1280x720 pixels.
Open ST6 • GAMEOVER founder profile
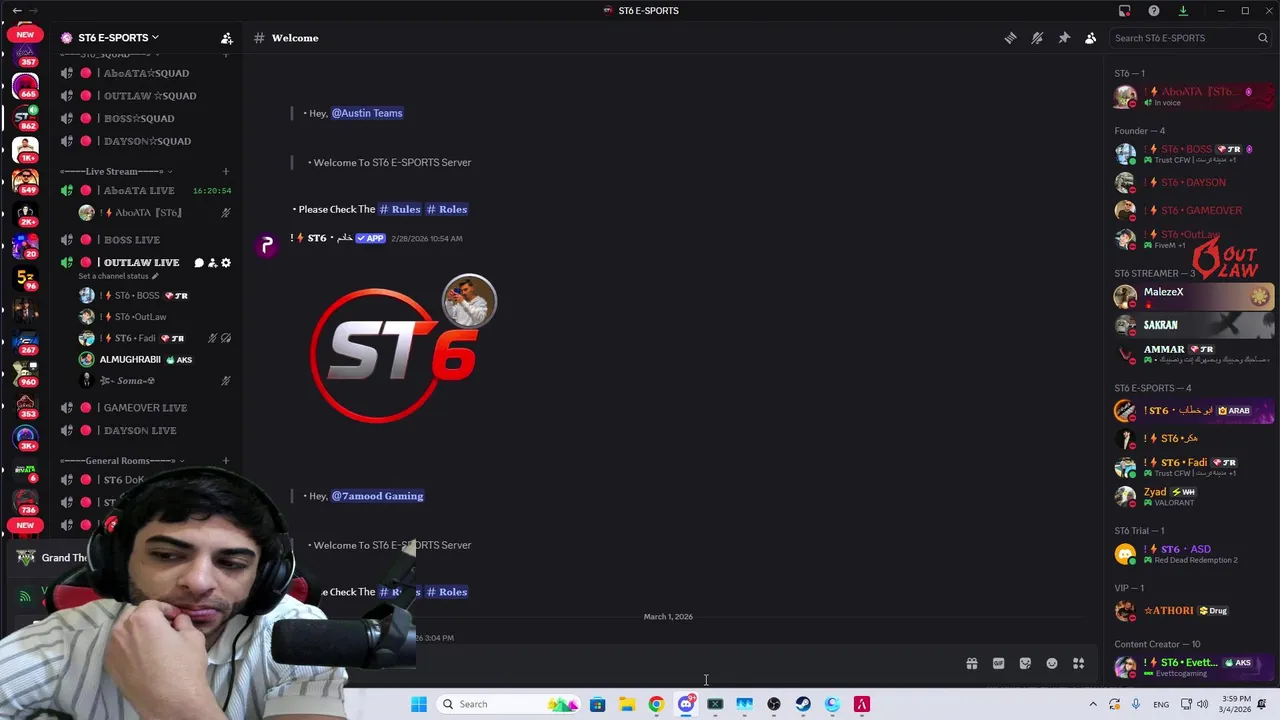click(x=1193, y=211)
